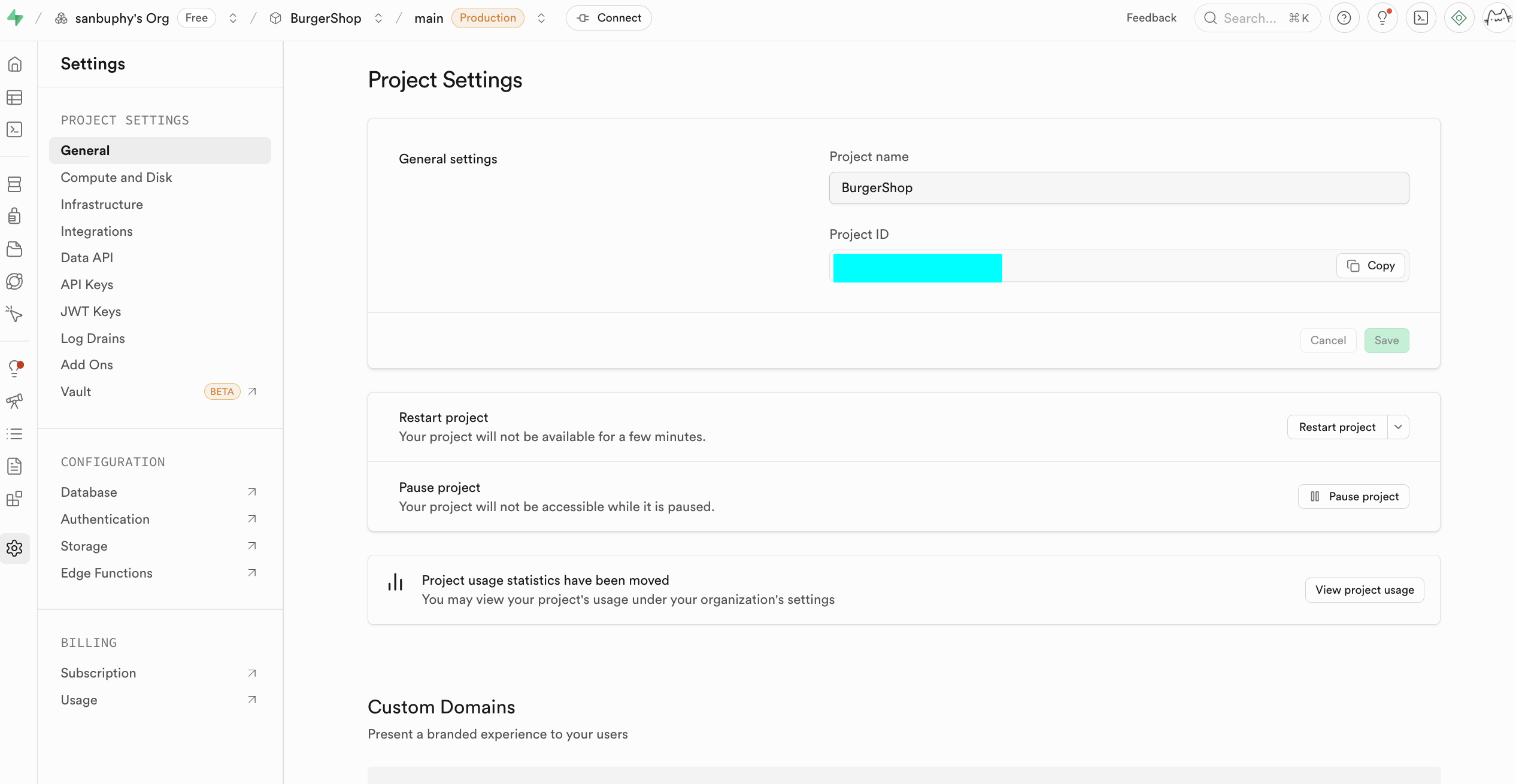Click the Database sidebar icon
The height and width of the screenshot is (784, 1516).
14,184
